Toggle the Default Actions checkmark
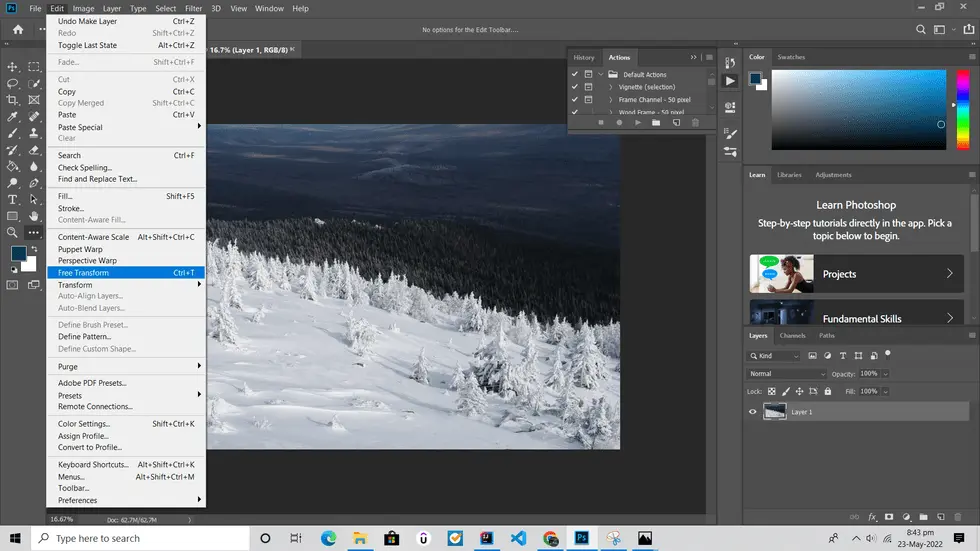This screenshot has width=980, height=551. pyautogui.click(x=574, y=74)
